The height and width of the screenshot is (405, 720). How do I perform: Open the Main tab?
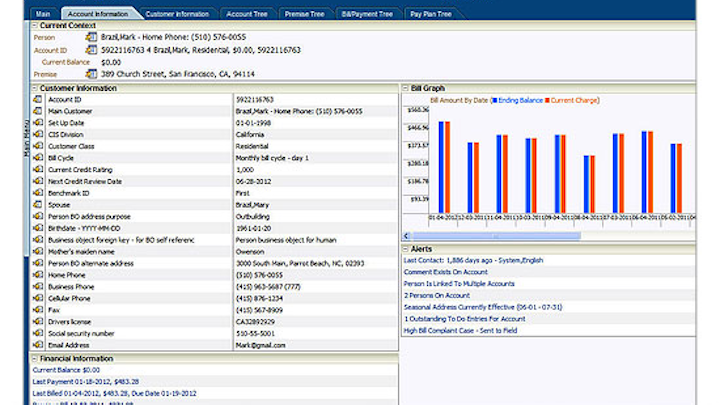coord(43,14)
